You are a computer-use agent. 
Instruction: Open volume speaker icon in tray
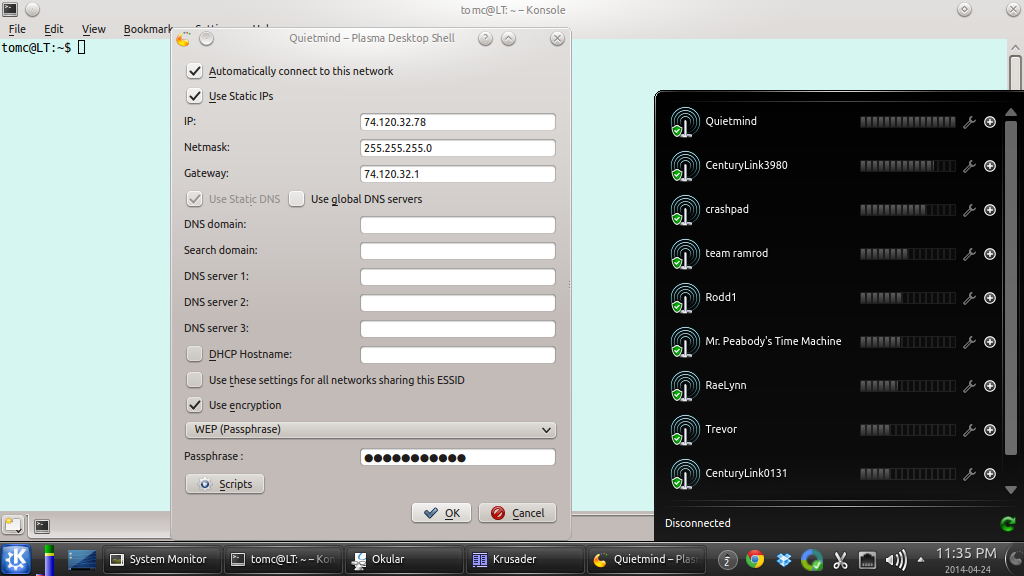896,560
